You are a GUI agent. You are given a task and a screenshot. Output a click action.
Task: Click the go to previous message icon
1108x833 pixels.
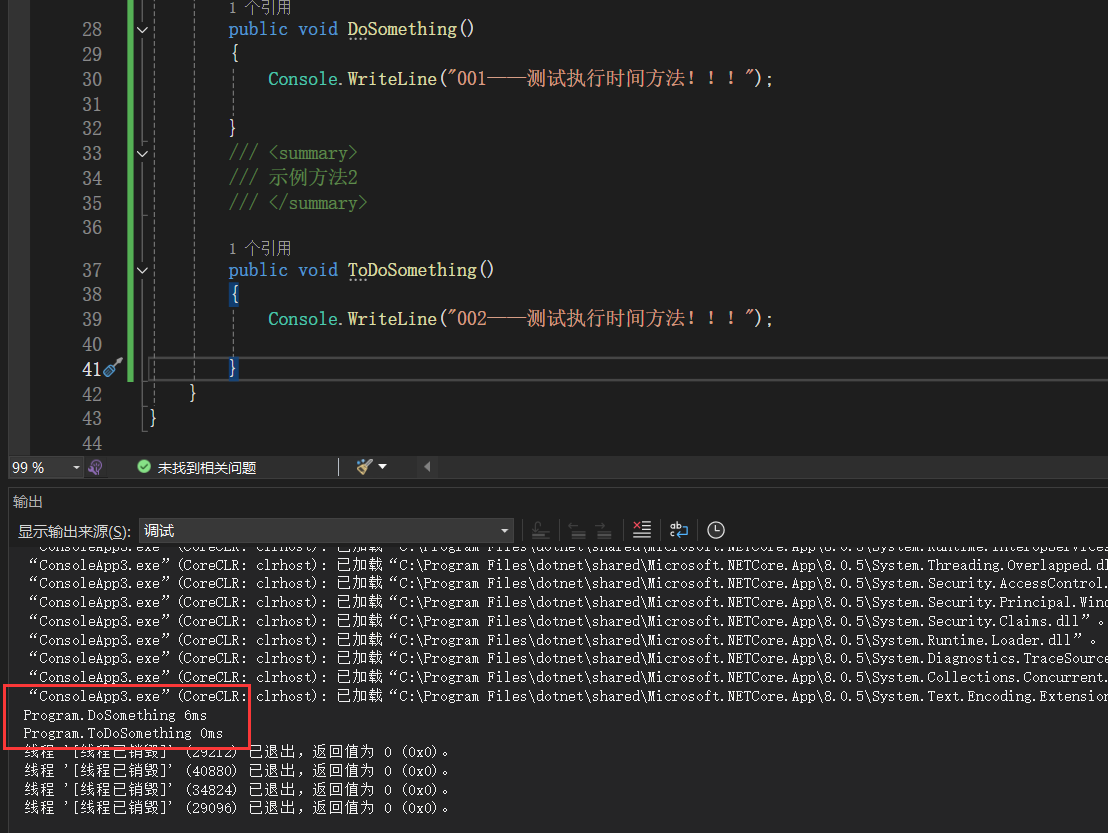tap(577, 530)
